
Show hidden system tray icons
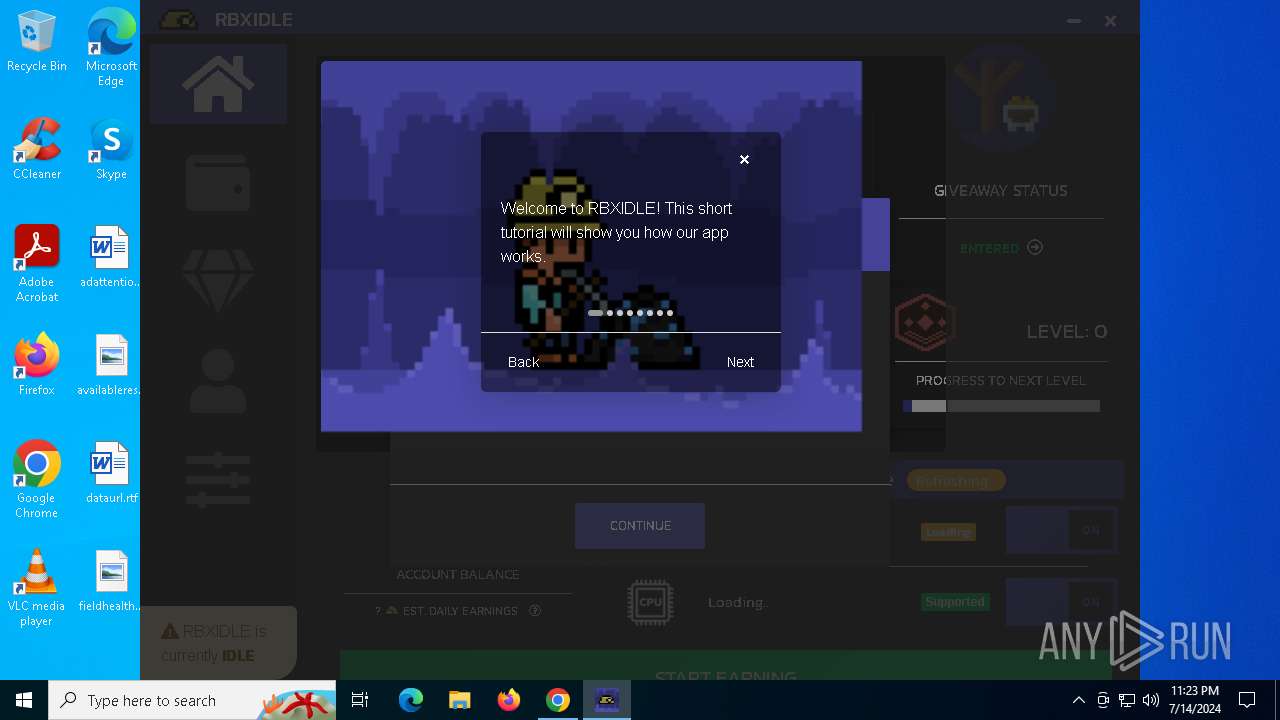pyautogui.click(x=1078, y=700)
